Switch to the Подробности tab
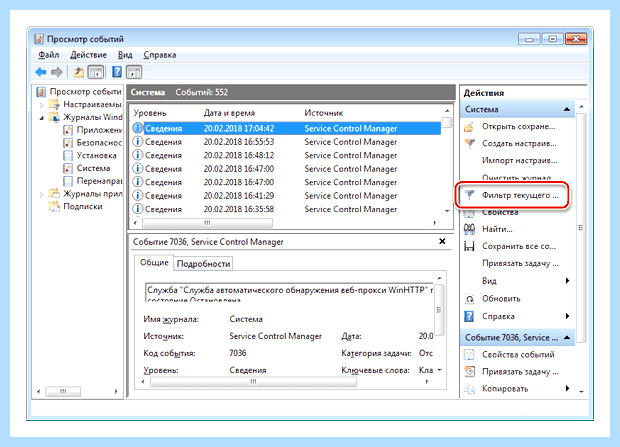This screenshot has width=620, height=447. pyautogui.click(x=203, y=264)
